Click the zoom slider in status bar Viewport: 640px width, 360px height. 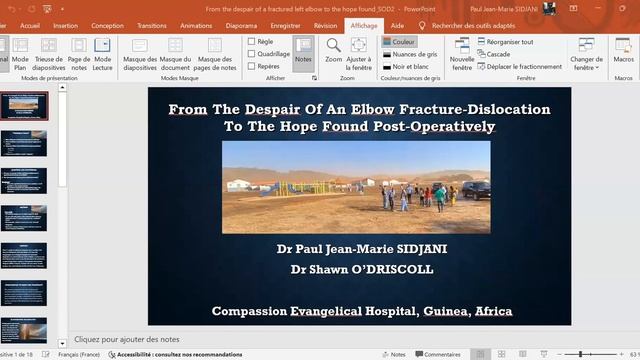point(590,354)
